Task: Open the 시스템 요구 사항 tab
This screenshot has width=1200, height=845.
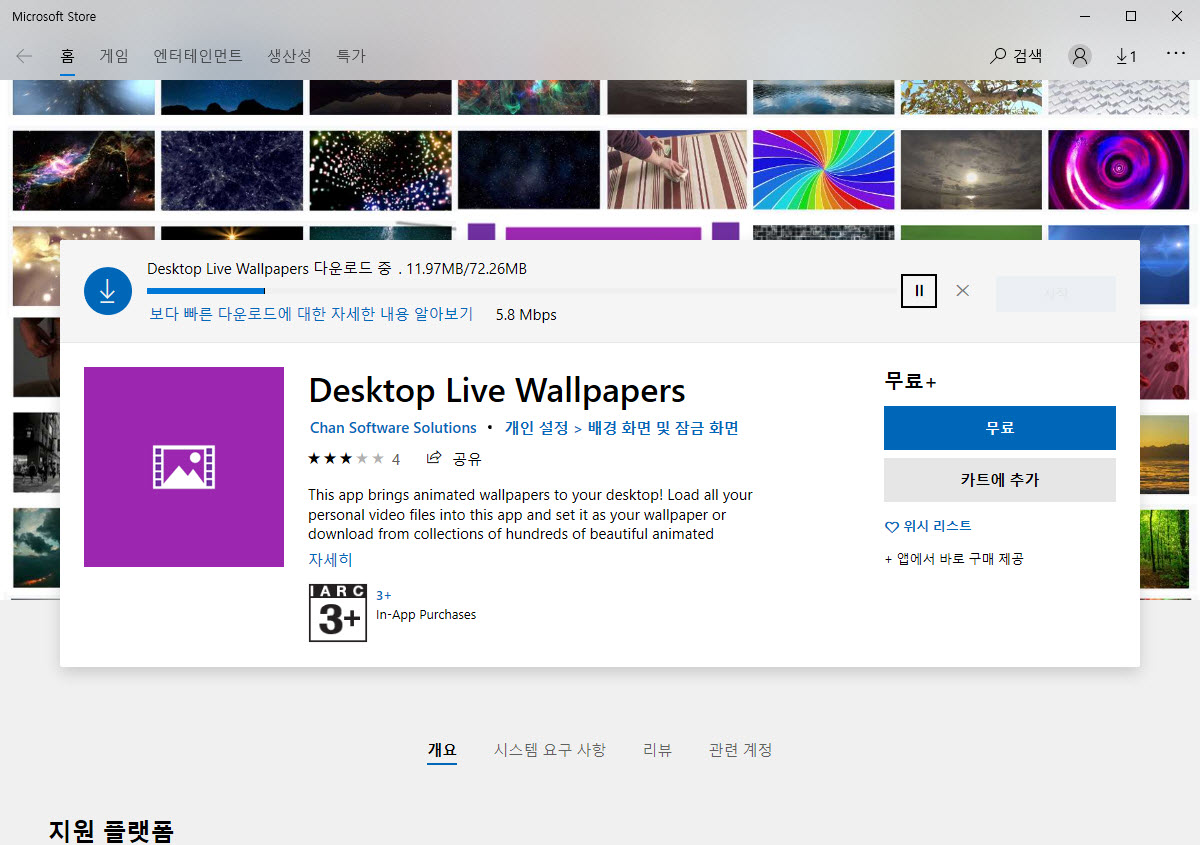Action: tap(549, 750)
